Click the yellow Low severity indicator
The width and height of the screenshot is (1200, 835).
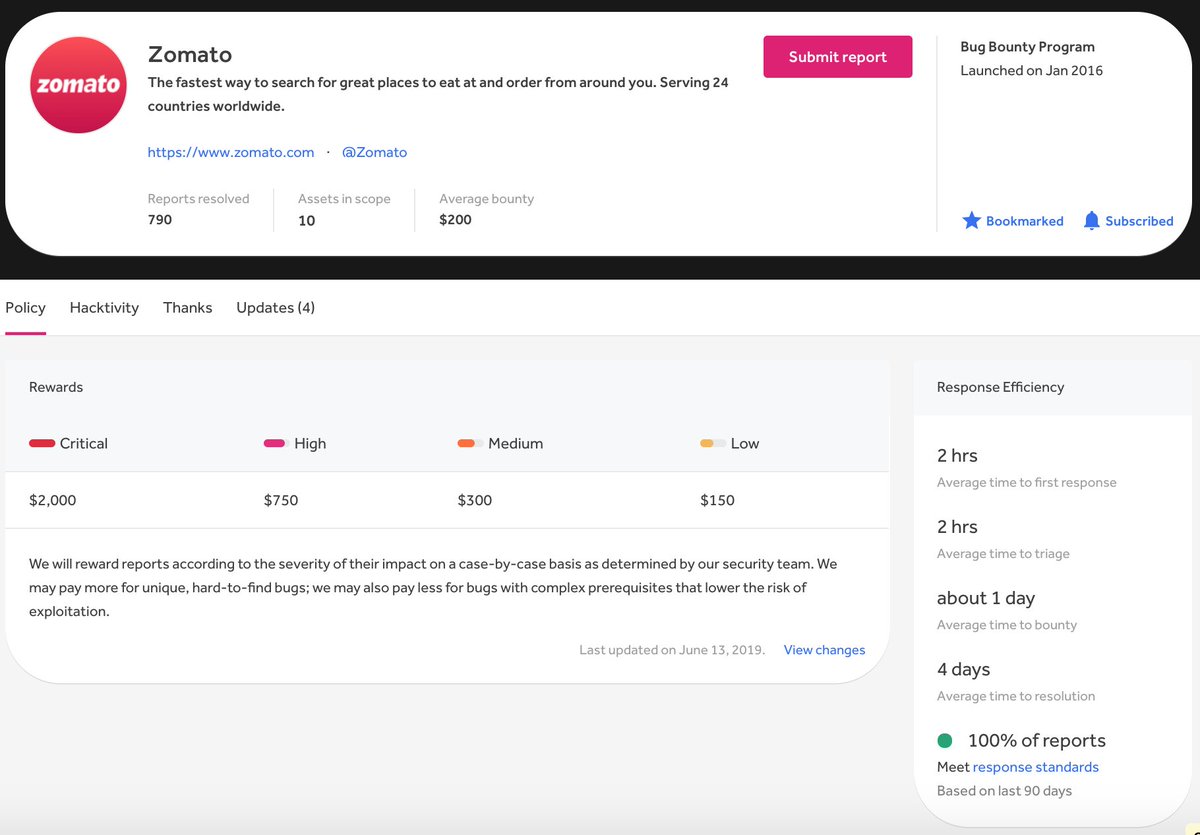pyautogui.click(x=713, y=443)
